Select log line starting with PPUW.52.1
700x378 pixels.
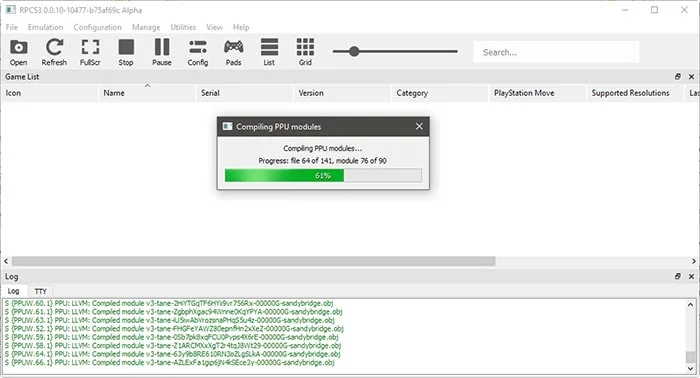pyautogui.click(x=174, y=329)
